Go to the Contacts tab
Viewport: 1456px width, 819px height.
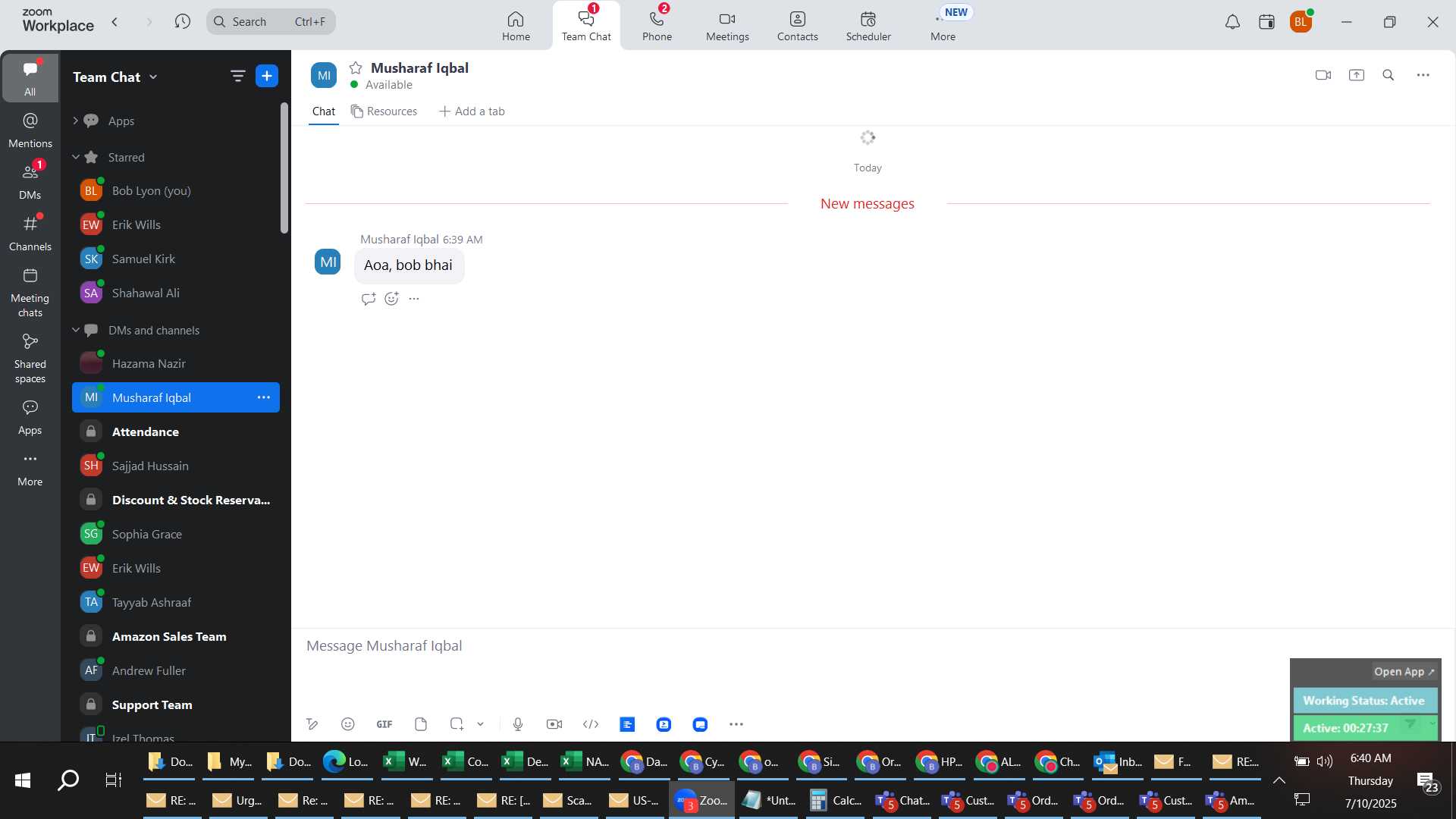tap(797, 25)
